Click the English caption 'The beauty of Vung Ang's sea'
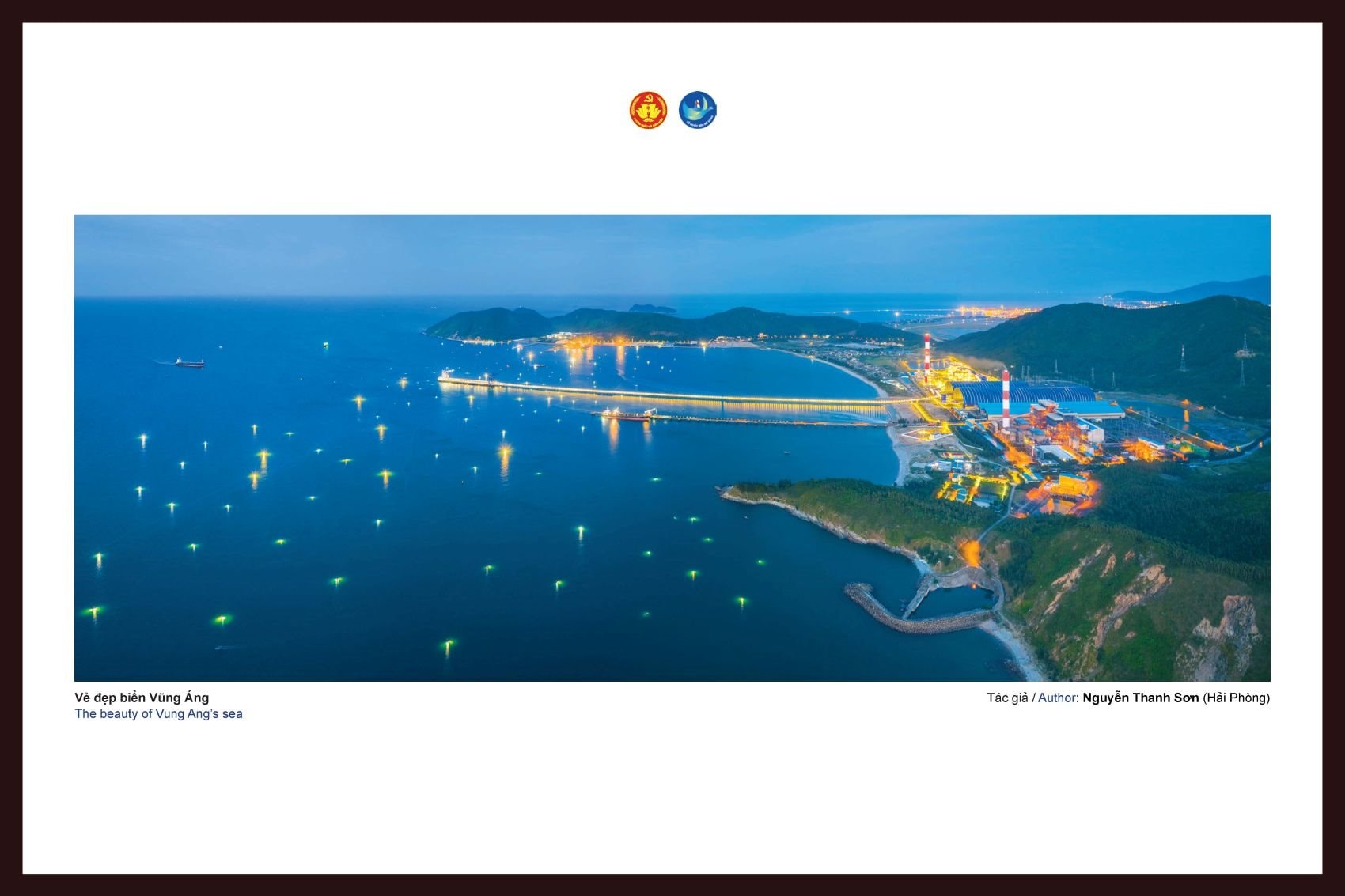Screen dimensions: 1345x896 click(158, 713)
